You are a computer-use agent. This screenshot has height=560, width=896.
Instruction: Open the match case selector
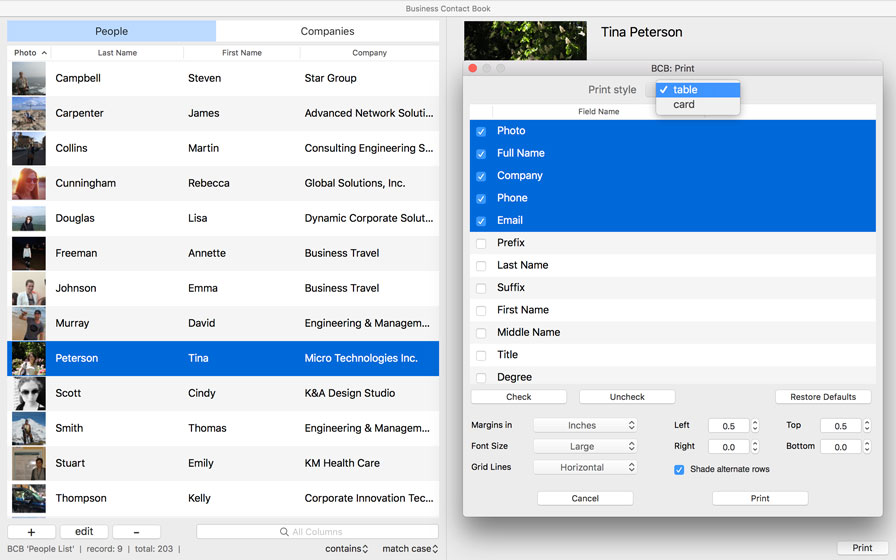coord(410,548)
